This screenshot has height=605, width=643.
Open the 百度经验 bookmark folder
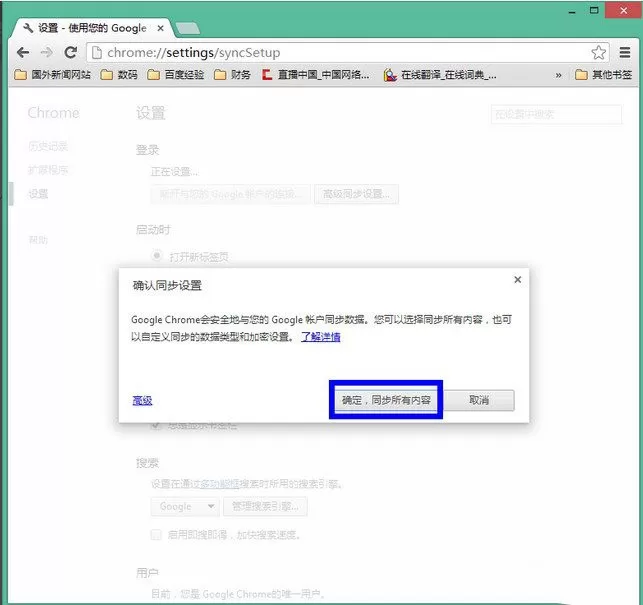[176, 75]
